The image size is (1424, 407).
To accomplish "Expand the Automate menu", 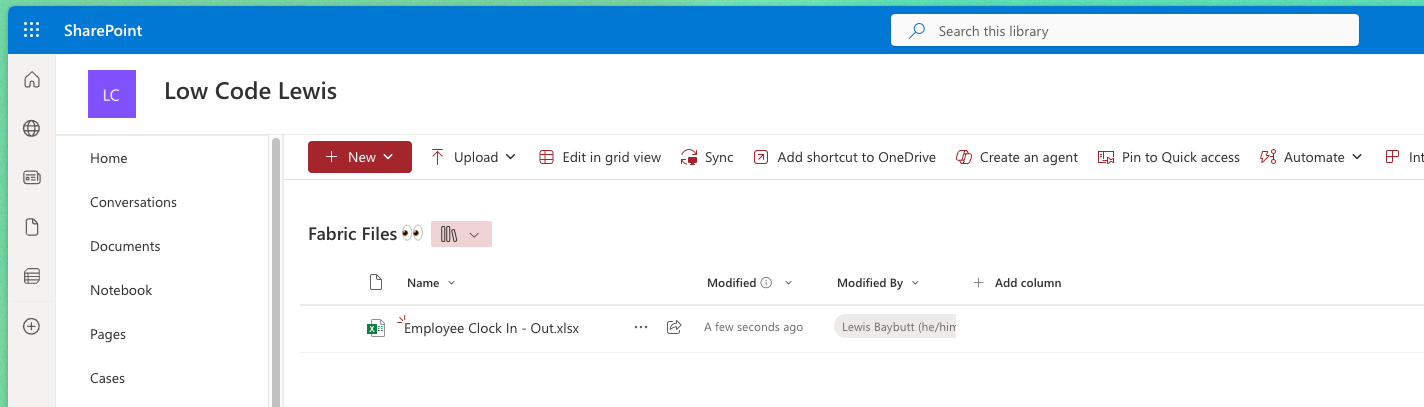I will (1311, 157).
